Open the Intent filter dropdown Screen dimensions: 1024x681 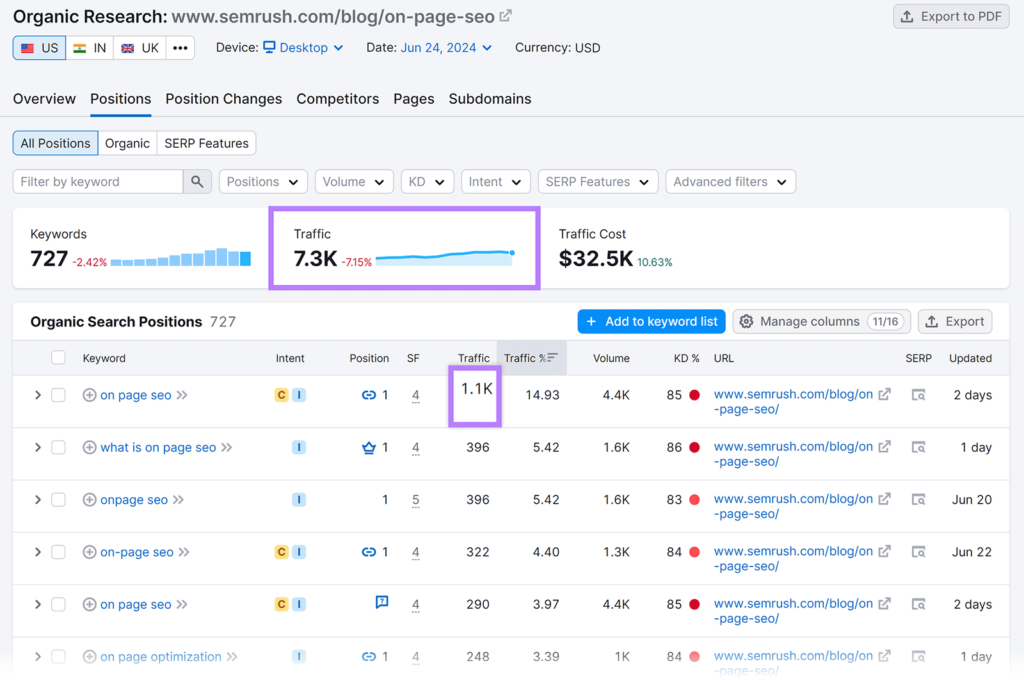click(x=495, y=182)
